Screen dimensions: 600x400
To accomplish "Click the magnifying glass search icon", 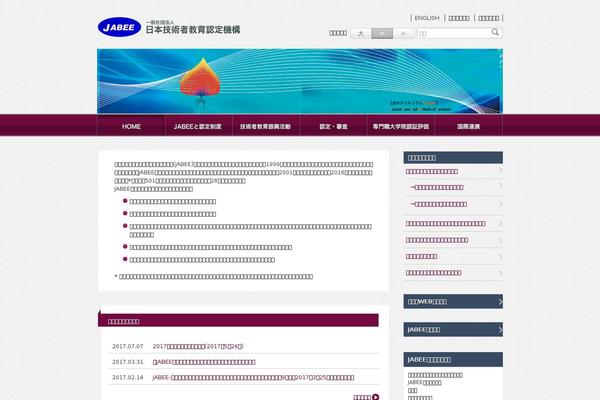I will pos(495,33).
